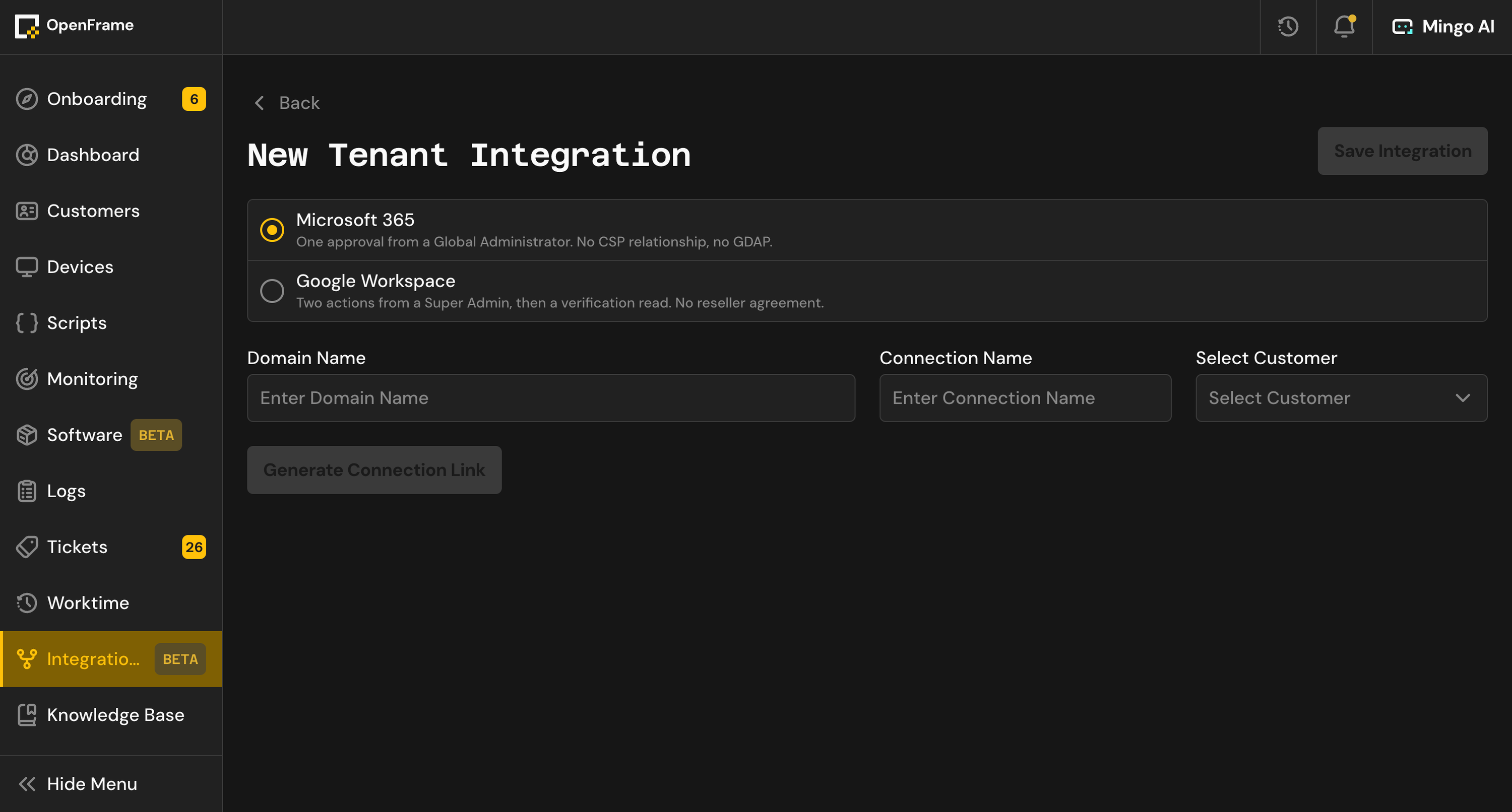Click the Tickets tag icon
This screenshot has width=1512, height=812.
pyautogui.click(x=27, y=547)
